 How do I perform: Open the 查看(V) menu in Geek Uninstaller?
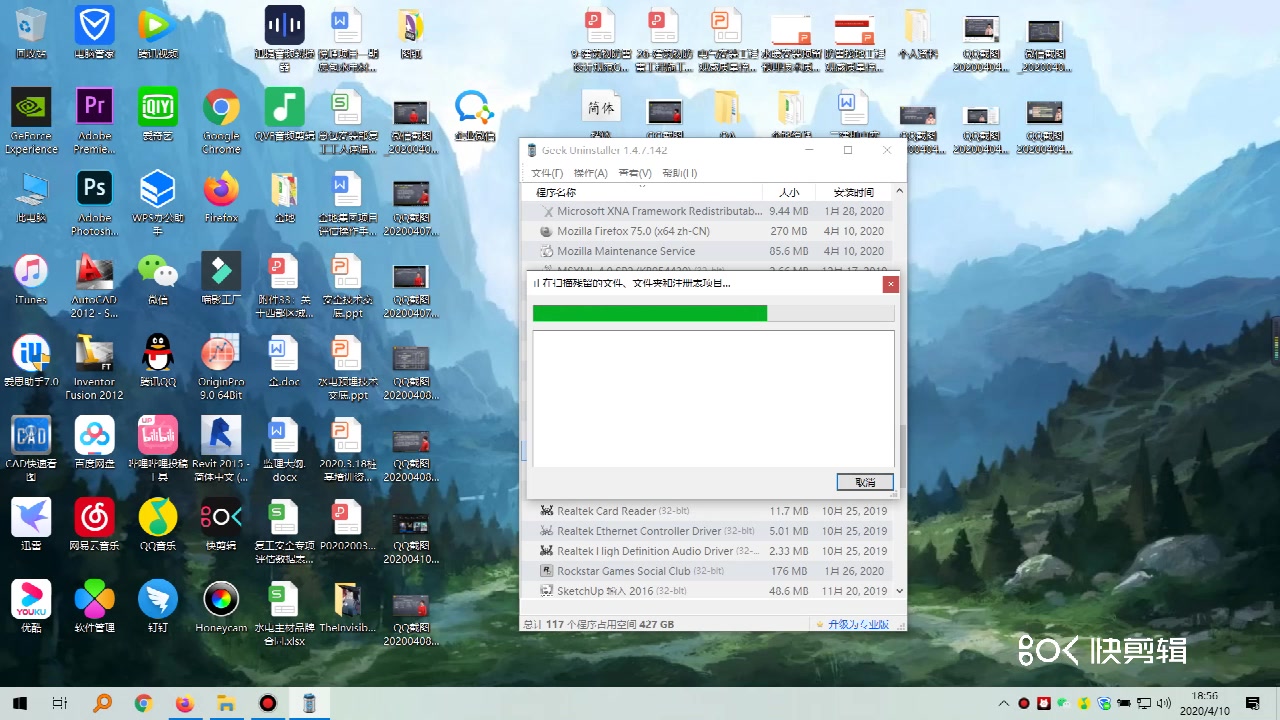[x=635, y=173]
